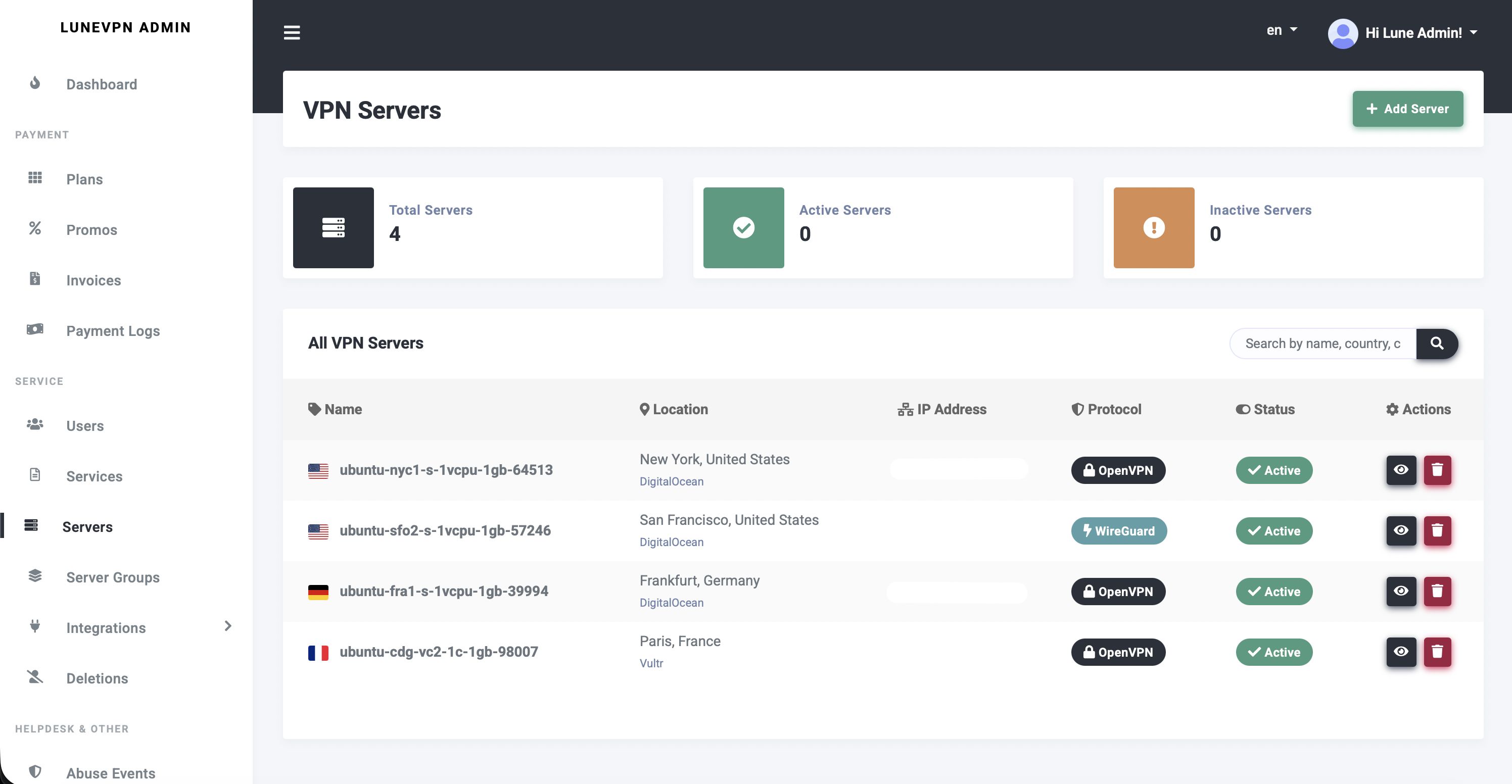
Task: Open the en language dropdown
Action: 1282,30
